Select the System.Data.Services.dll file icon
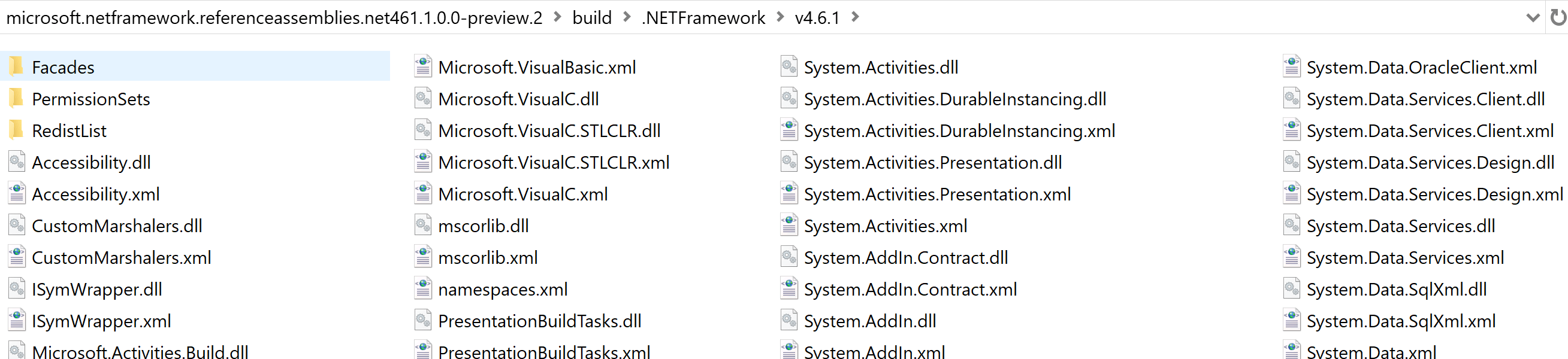This screenshot has height=359, width=1568. pyautogui.click(x=1292, y=225)
